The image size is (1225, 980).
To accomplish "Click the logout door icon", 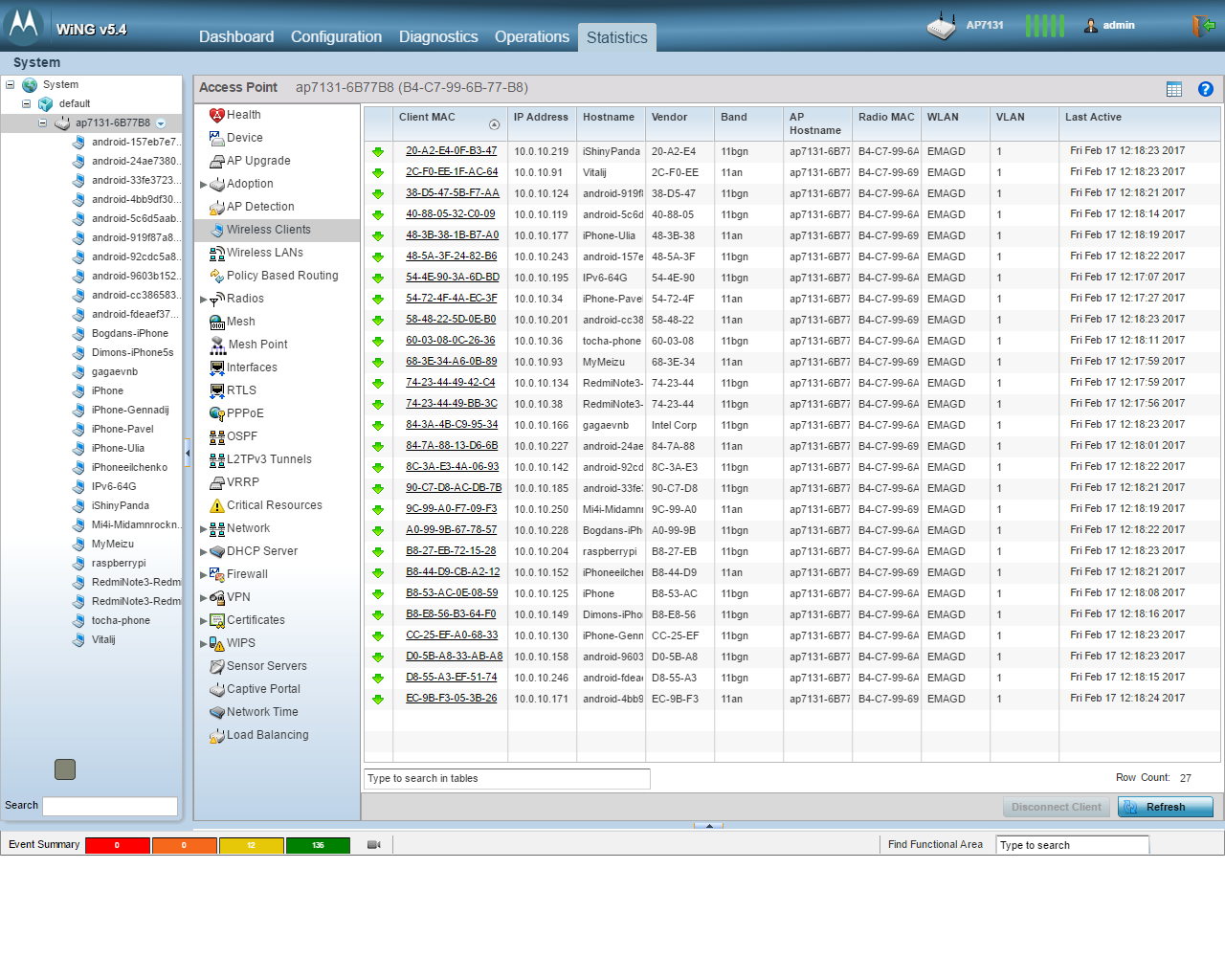I will pos(1203,26).
